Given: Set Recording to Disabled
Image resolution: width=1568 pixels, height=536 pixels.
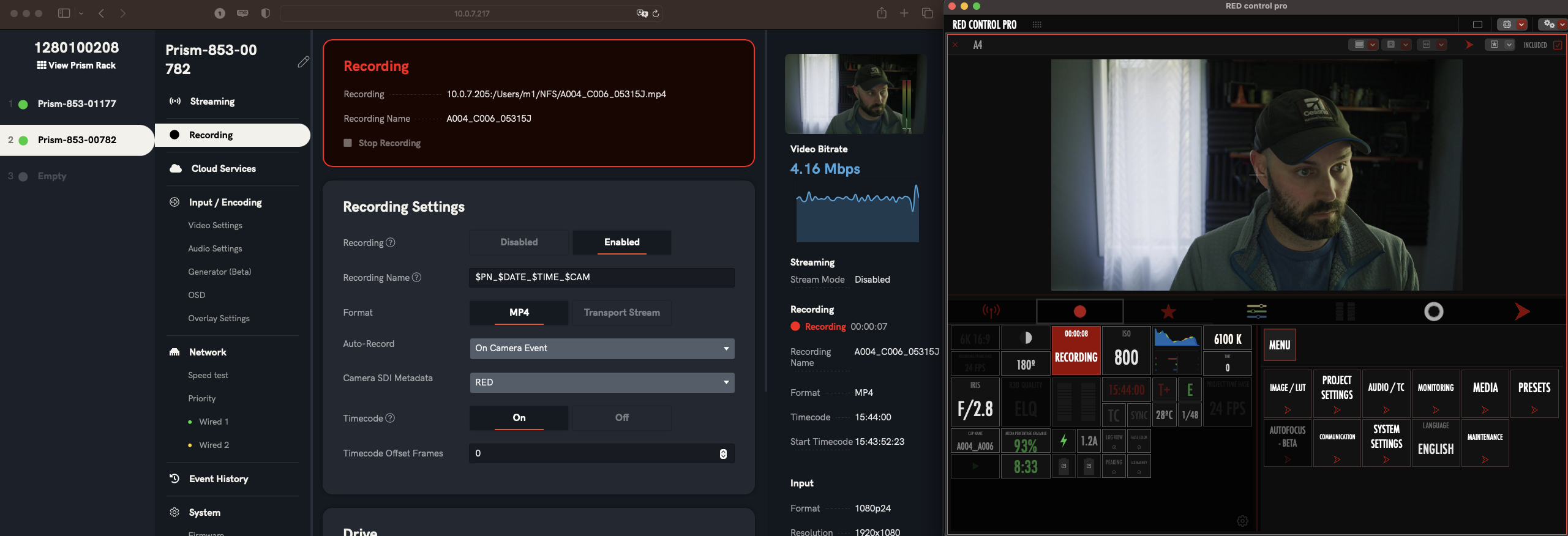Looking at the screenshot, I should (x=519, y=242).
